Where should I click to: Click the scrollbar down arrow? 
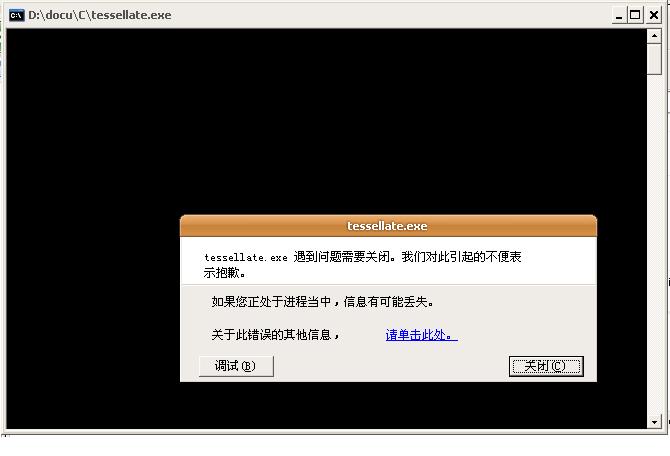[654, 422]
